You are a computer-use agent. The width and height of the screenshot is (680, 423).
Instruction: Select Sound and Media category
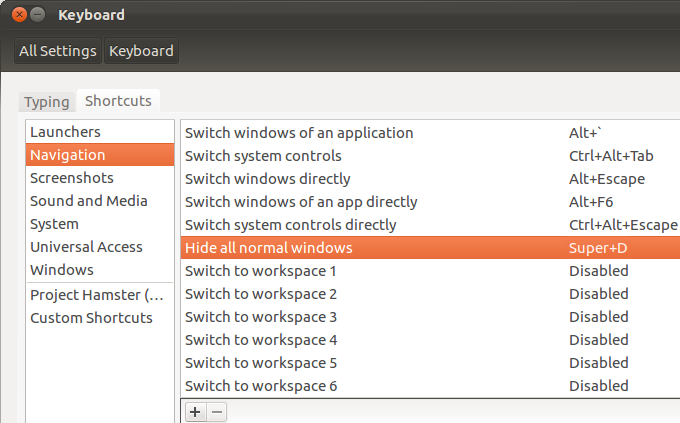(88, 201)
